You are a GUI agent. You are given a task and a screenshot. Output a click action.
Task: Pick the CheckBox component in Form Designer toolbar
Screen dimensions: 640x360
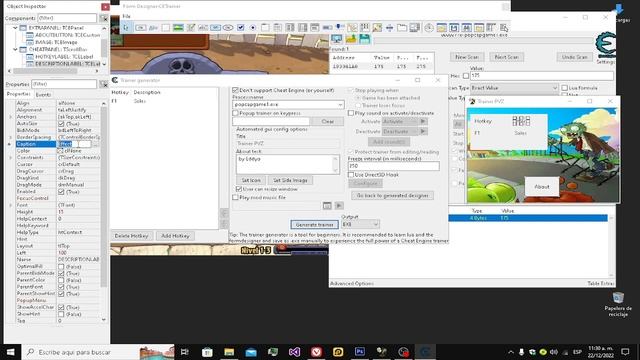[x=240, y=27]
